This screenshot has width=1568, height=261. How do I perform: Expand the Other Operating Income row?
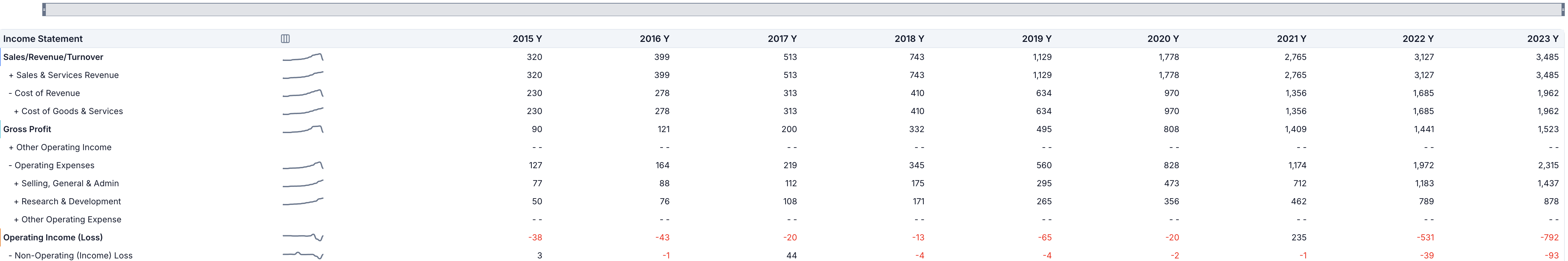coord(11,148)
